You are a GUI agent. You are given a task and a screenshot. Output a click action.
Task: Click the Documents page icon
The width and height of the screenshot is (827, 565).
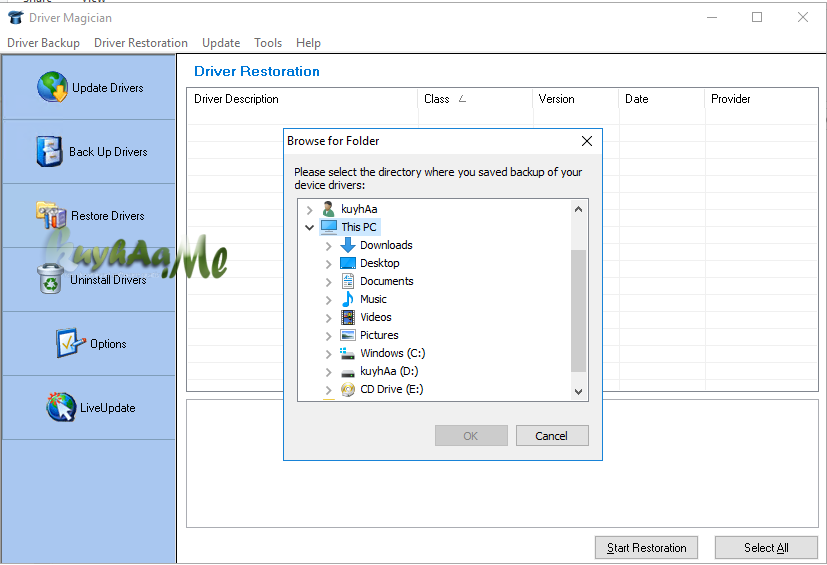point(348,281)
